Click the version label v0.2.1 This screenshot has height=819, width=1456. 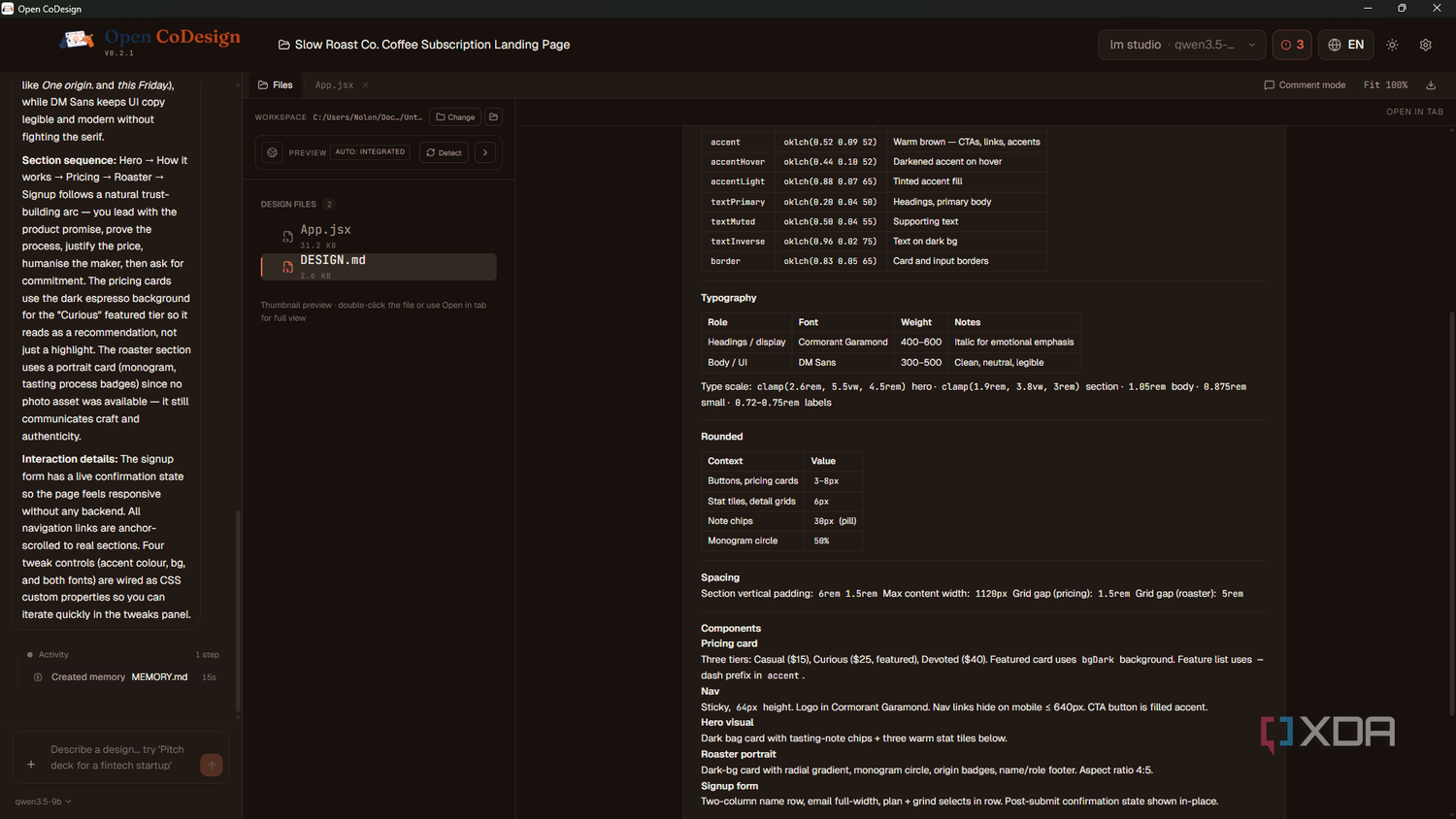(x=119, y=53)
